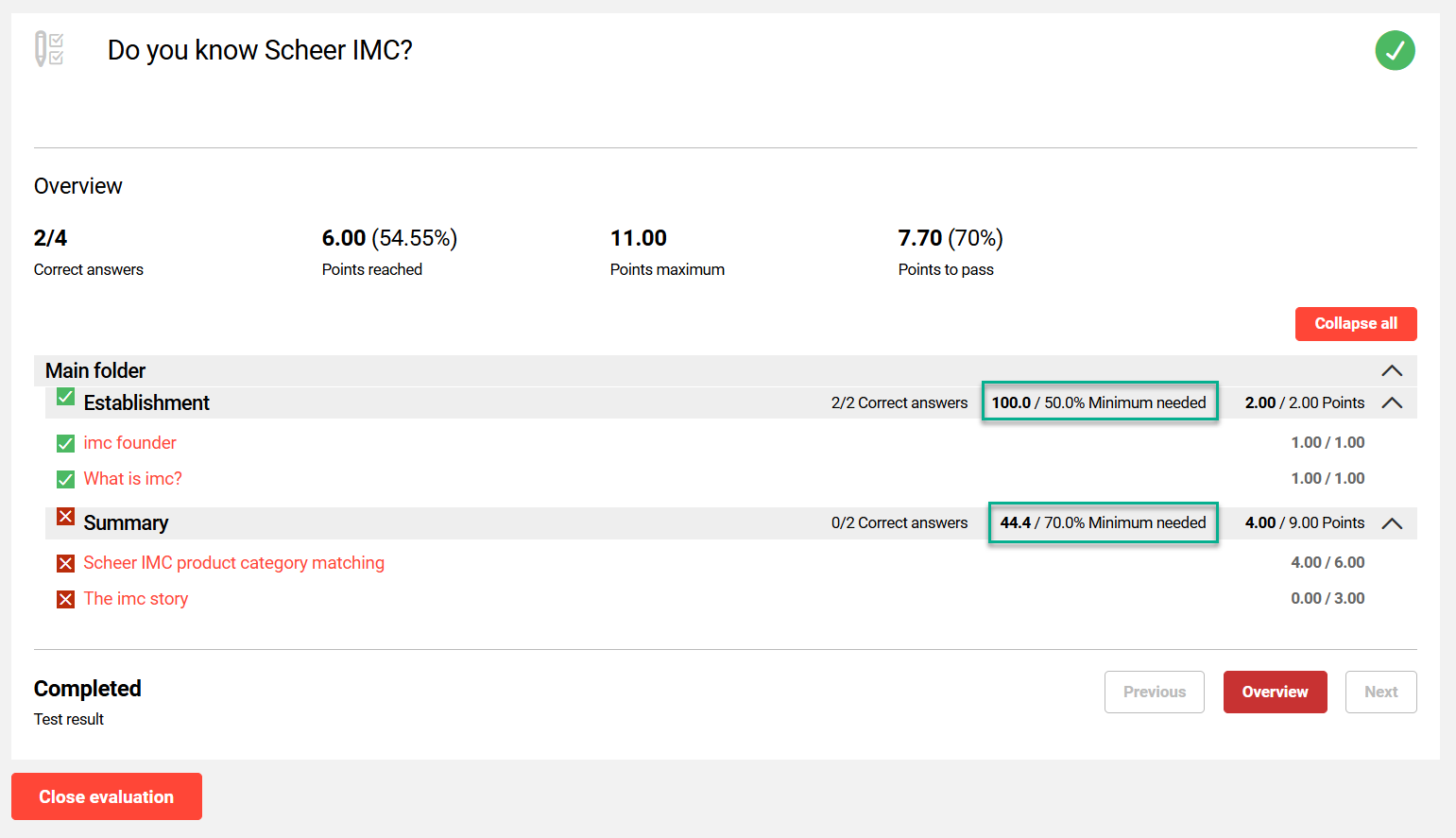1456x838 pixels.
Task: Click the Points reached label
Action: [x=372, y=269]
